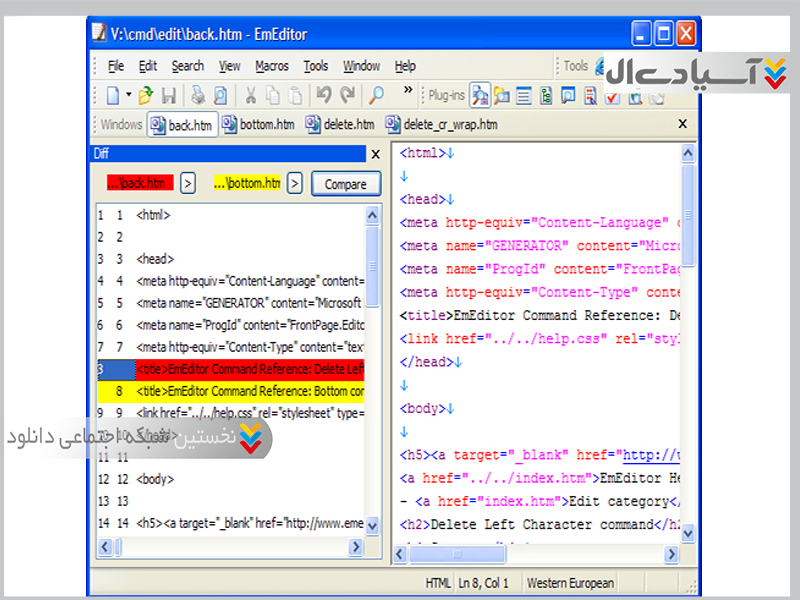Undo the last edit via toolbar arrow

click(323, 96)
